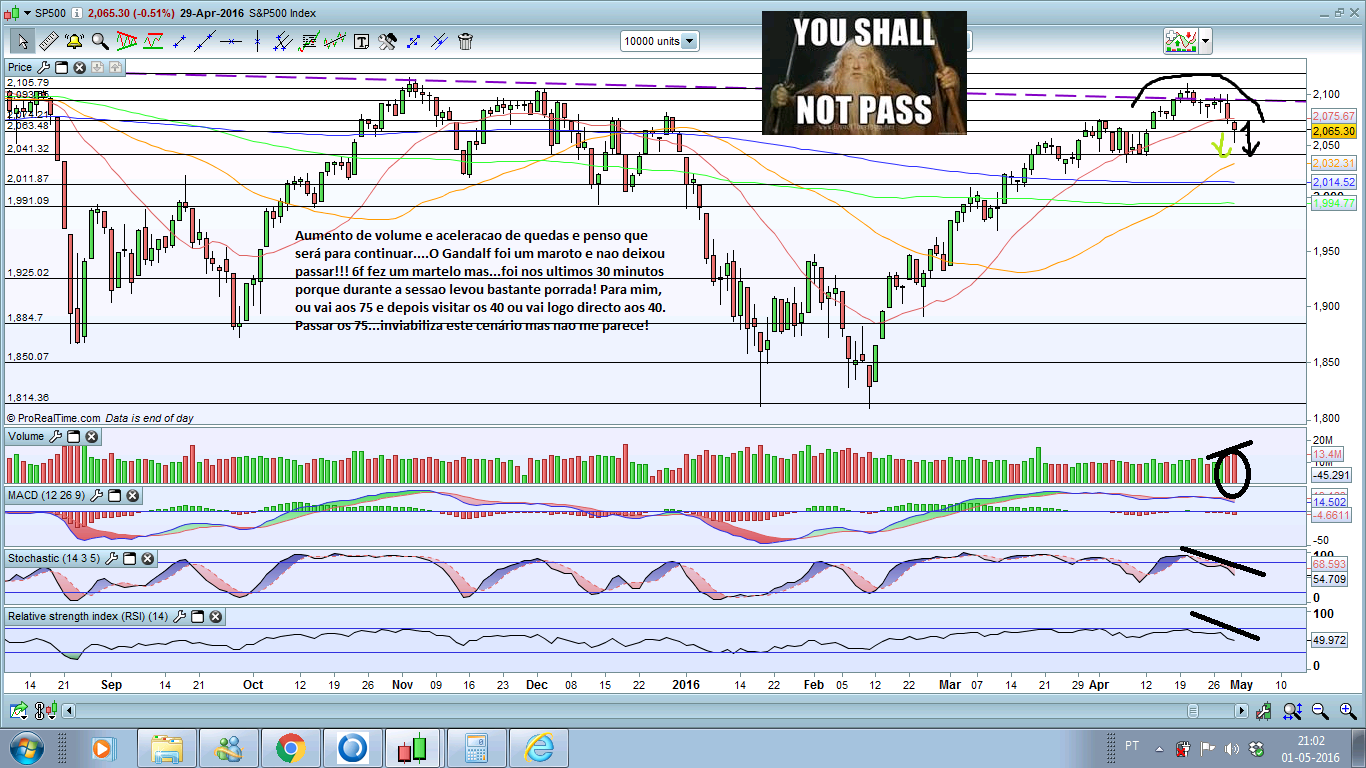Select the magnifying glass zoom tool
Screen dimensions: 1366x768
[100, 41]
